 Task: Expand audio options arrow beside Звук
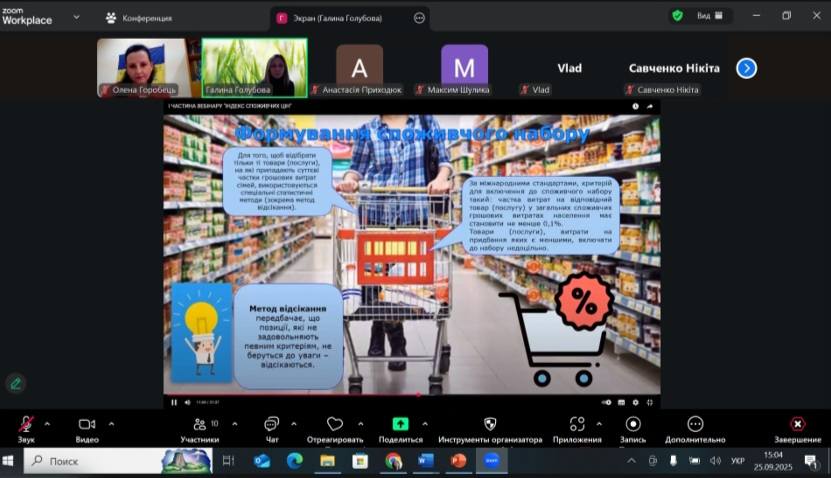(47, 423)
